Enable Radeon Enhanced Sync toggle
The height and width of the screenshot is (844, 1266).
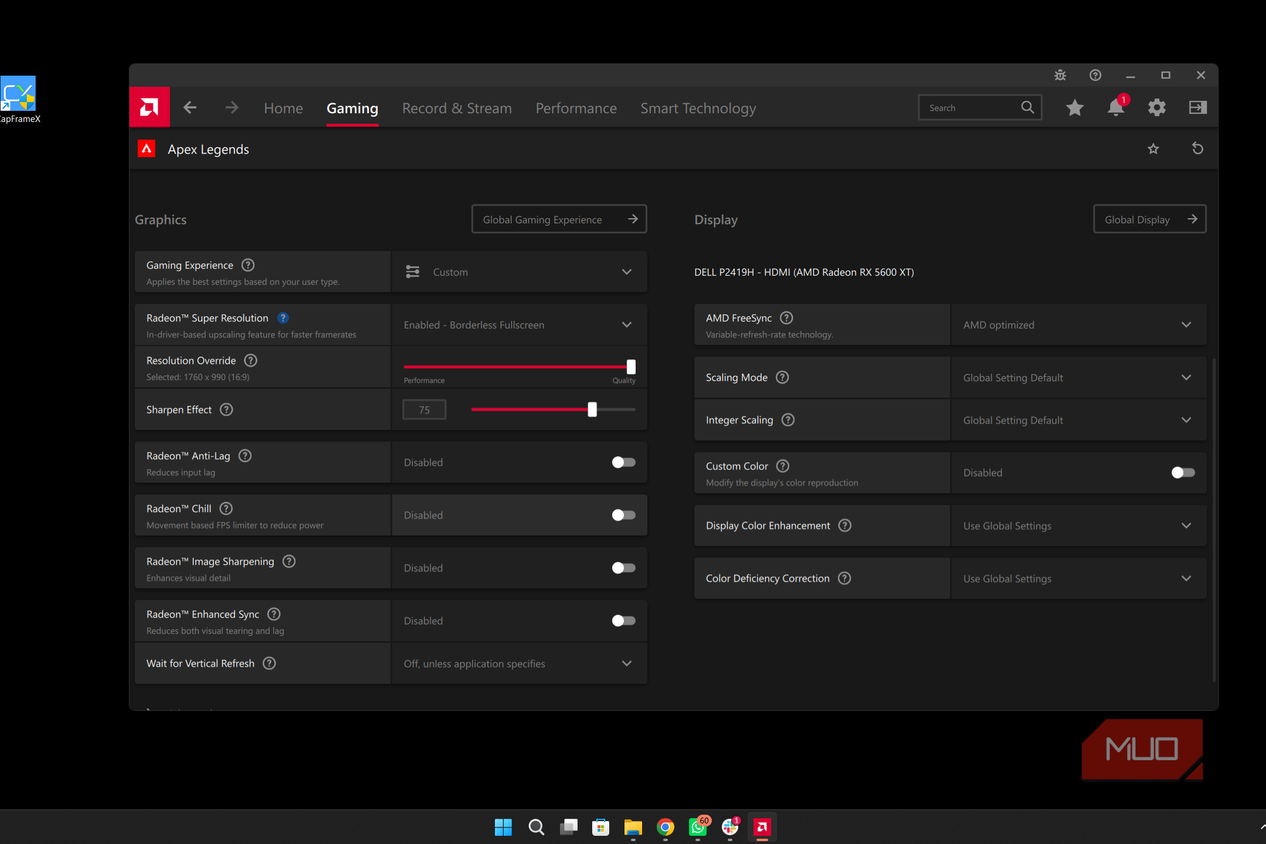tap(623, 621)
